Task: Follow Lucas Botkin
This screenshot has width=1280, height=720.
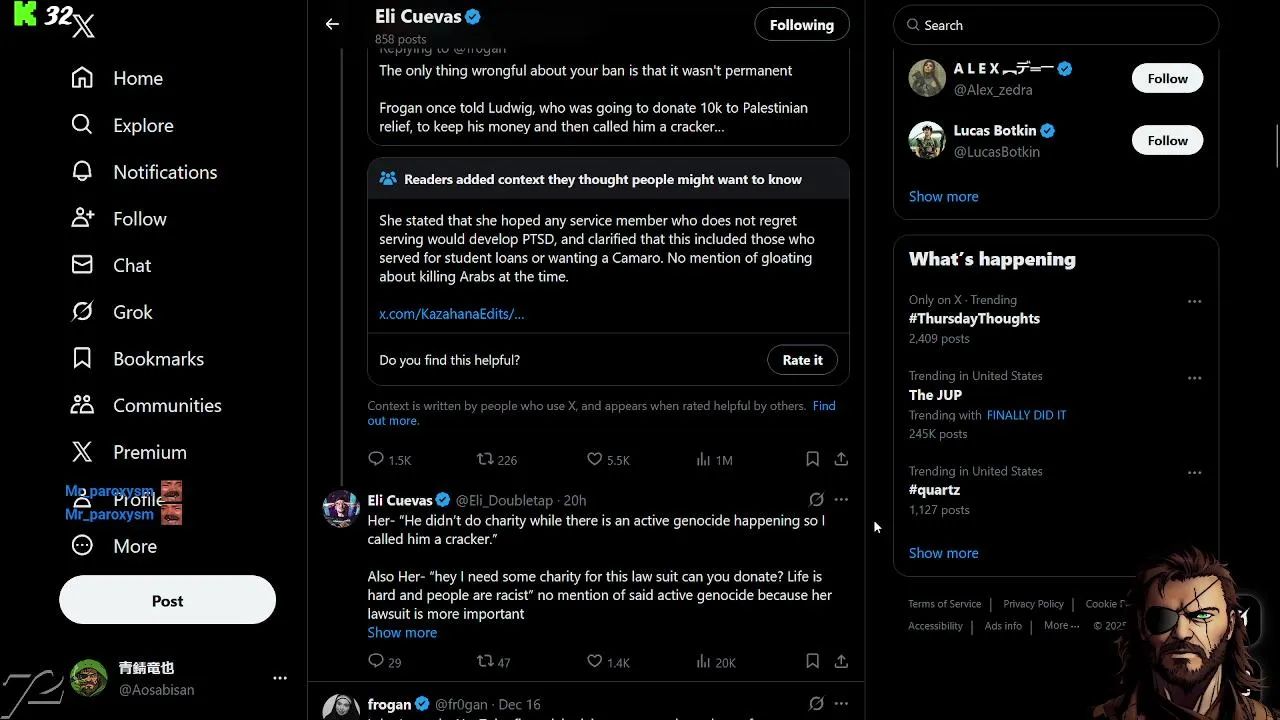Action: pos(1167,141)
